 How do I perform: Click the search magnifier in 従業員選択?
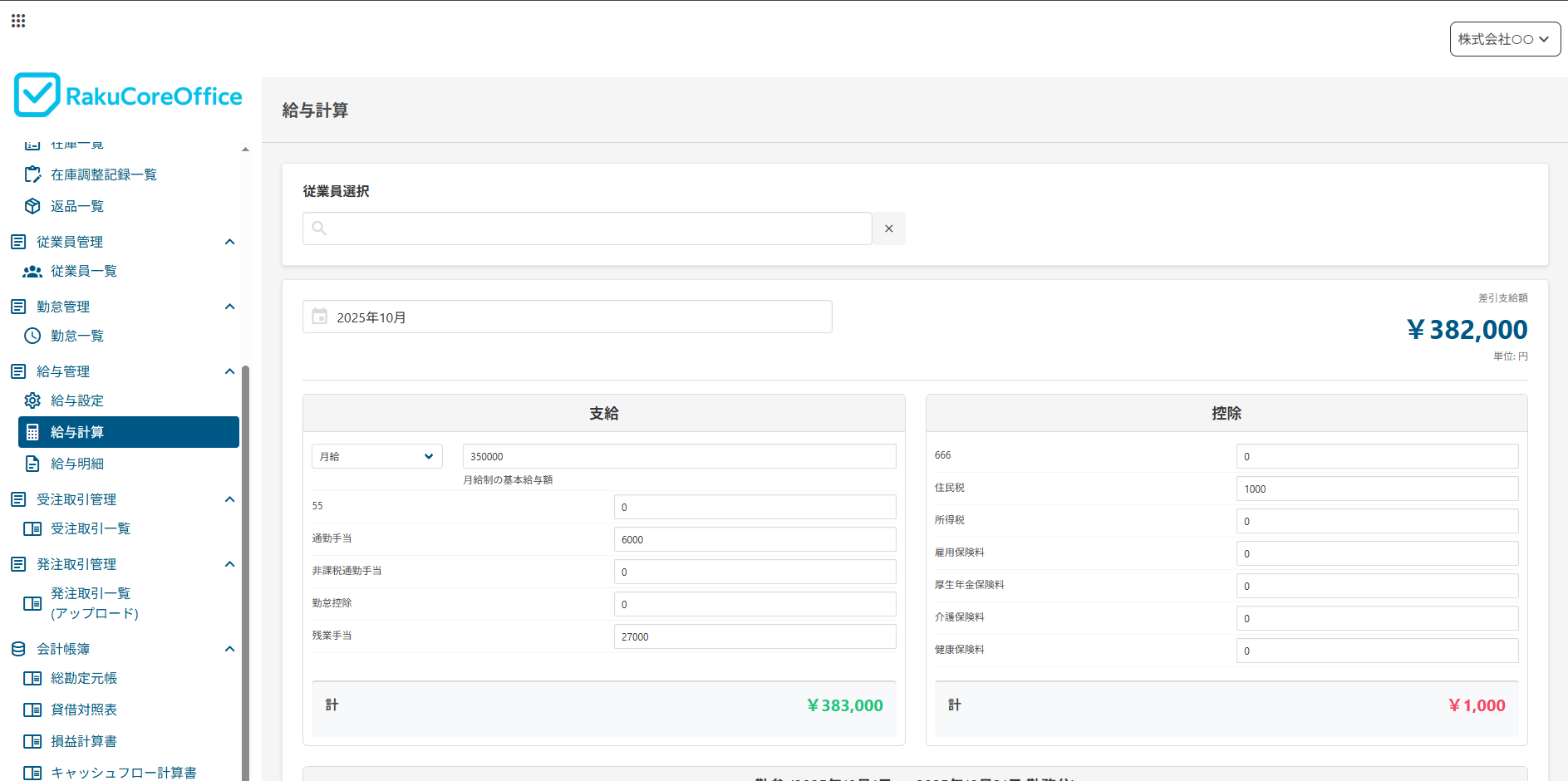(319, 228)
